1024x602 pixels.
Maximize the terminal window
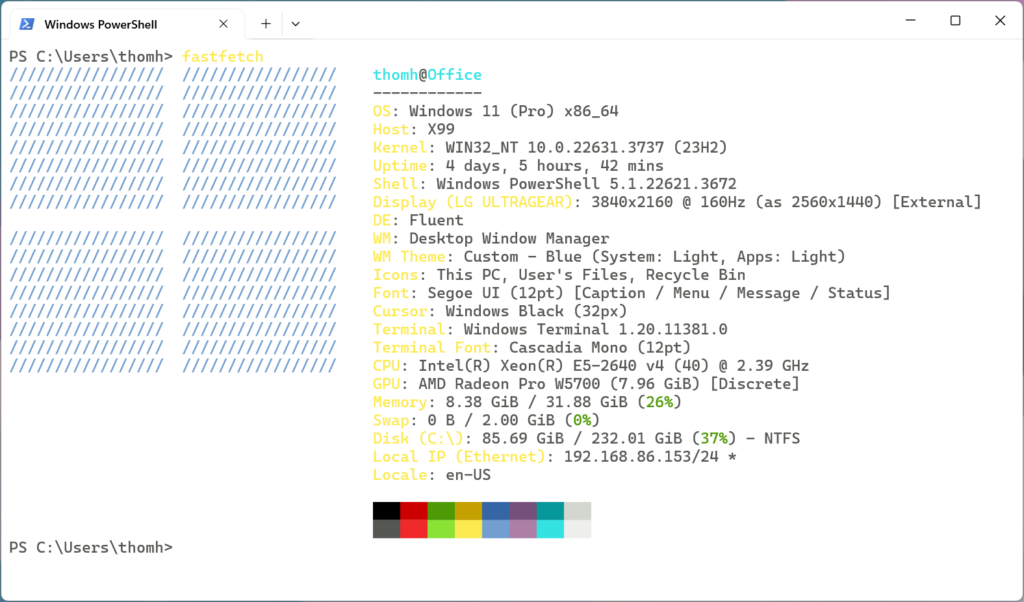point(955,21)
